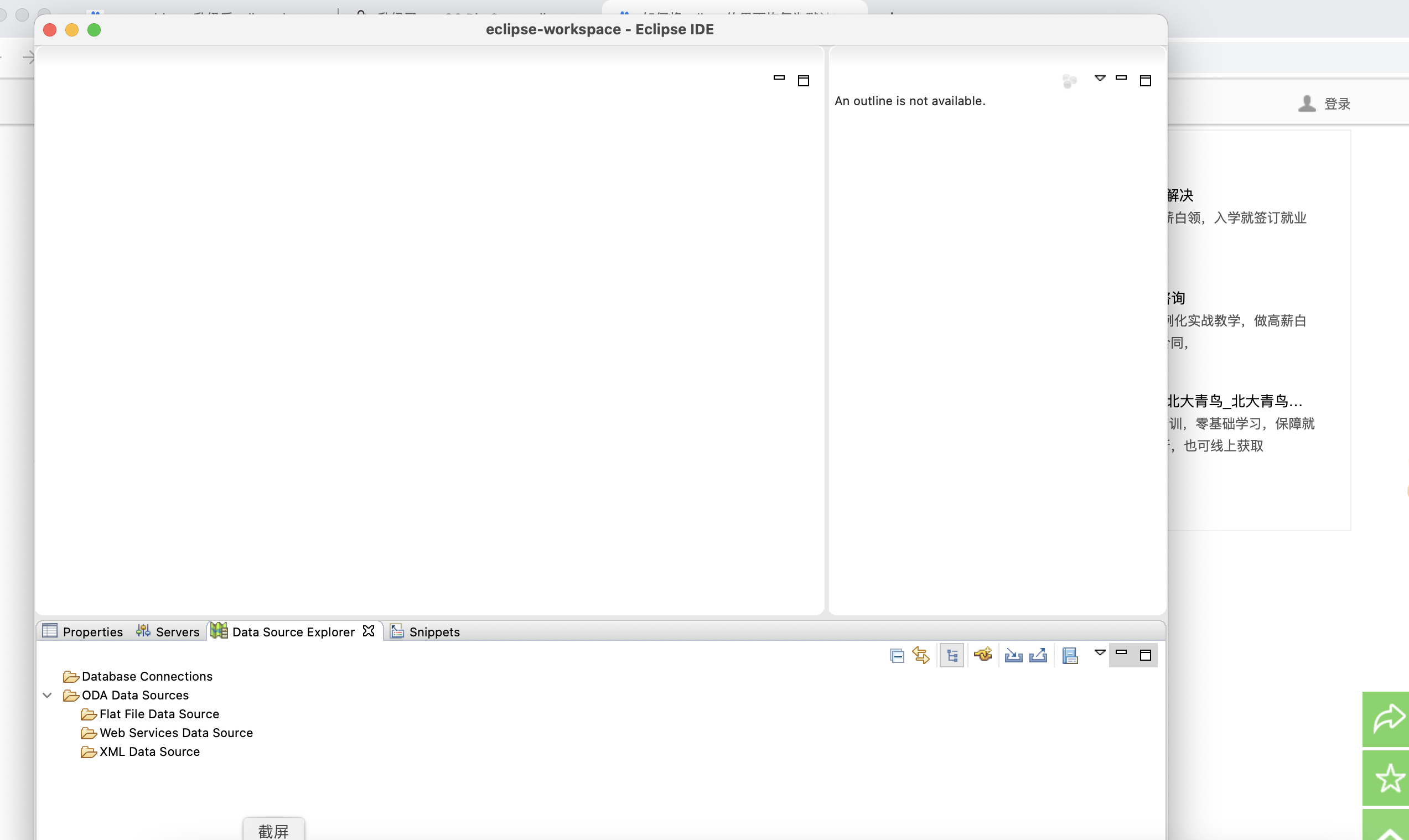Select XML Data Source folder
The image size is (1409, 840).
pyautogui.click(x=140, y=751)
